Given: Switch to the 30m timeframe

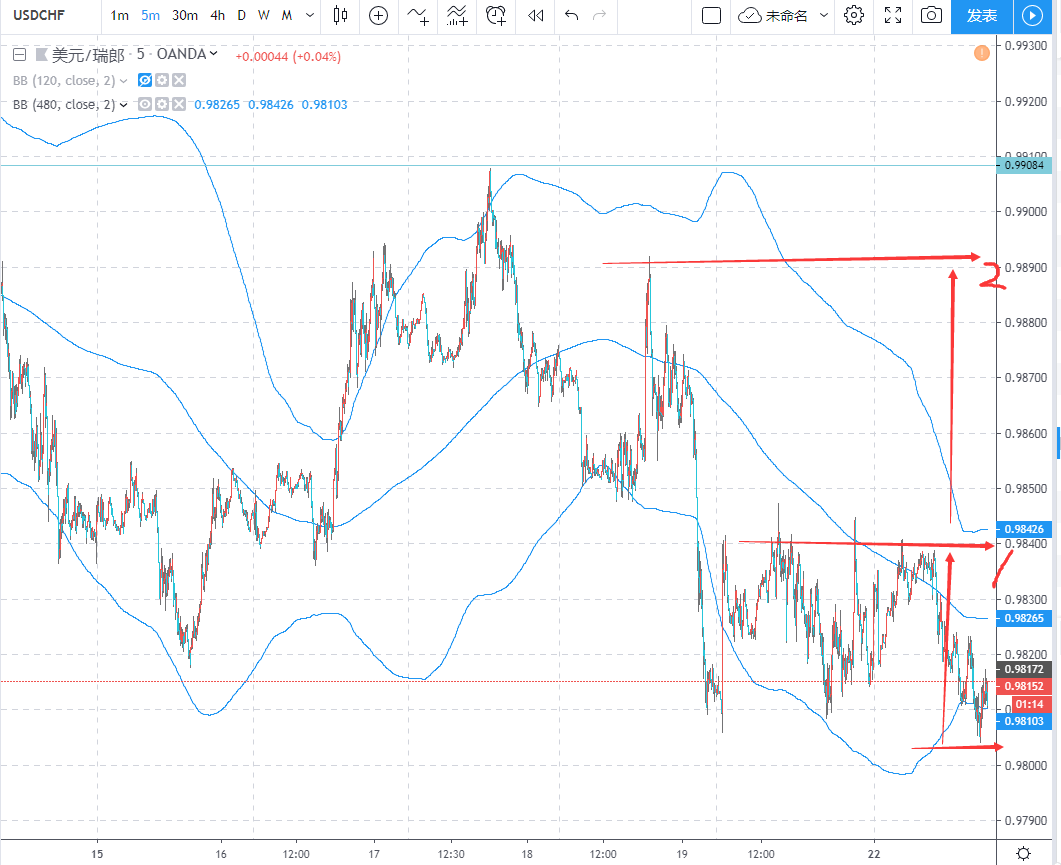Looking at the screenshot, I should [185, 15].
